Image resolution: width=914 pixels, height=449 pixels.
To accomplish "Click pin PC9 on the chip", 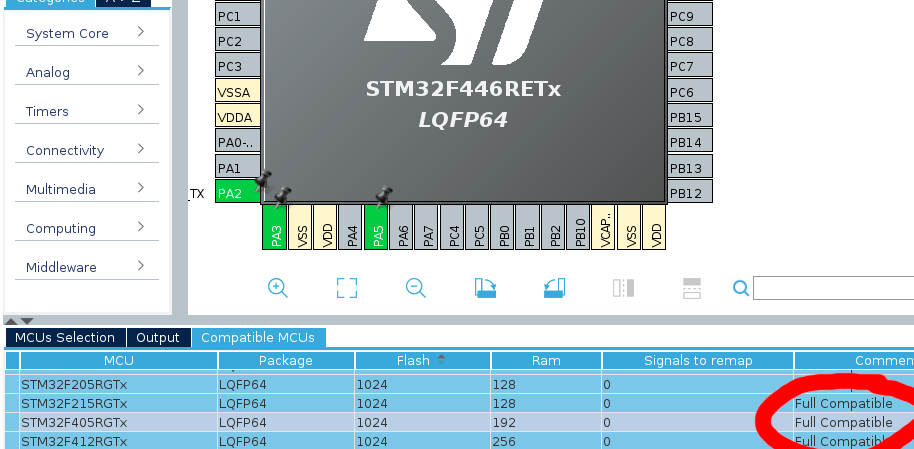I will 690,16.
